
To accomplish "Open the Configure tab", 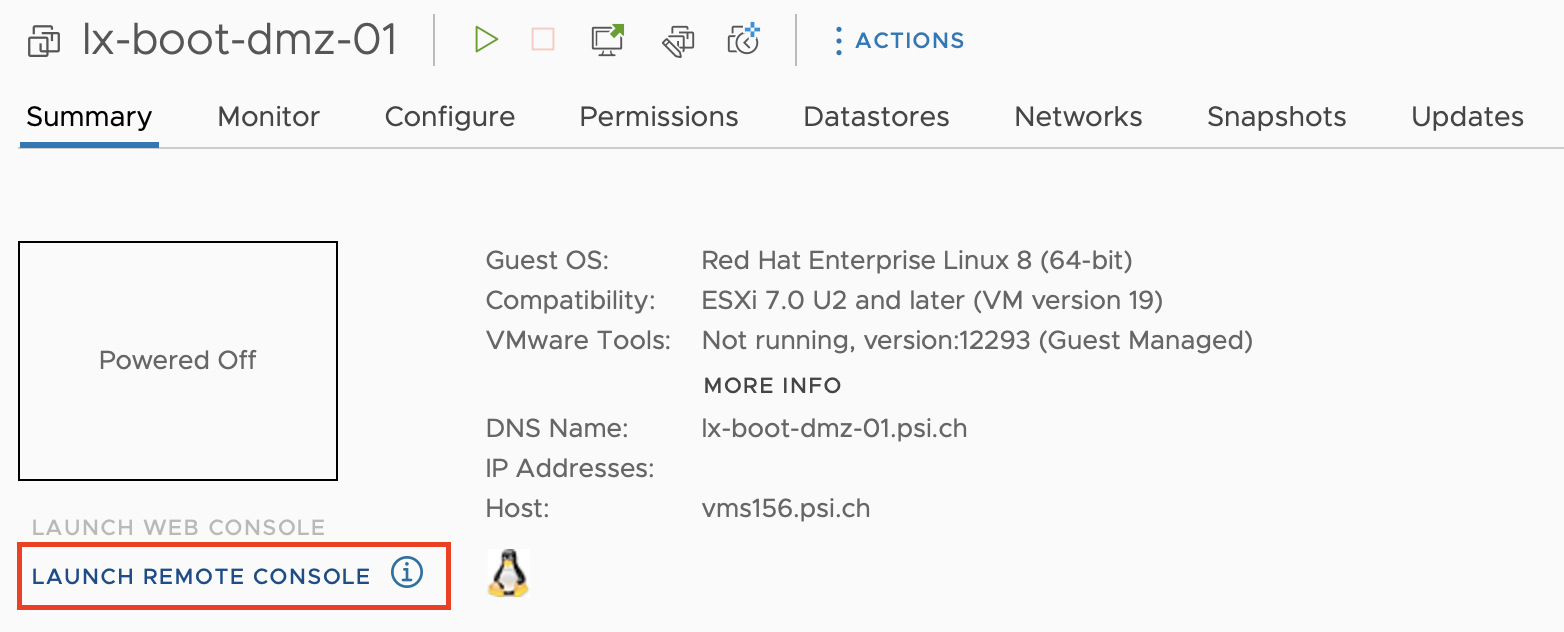I will (449, 117).
